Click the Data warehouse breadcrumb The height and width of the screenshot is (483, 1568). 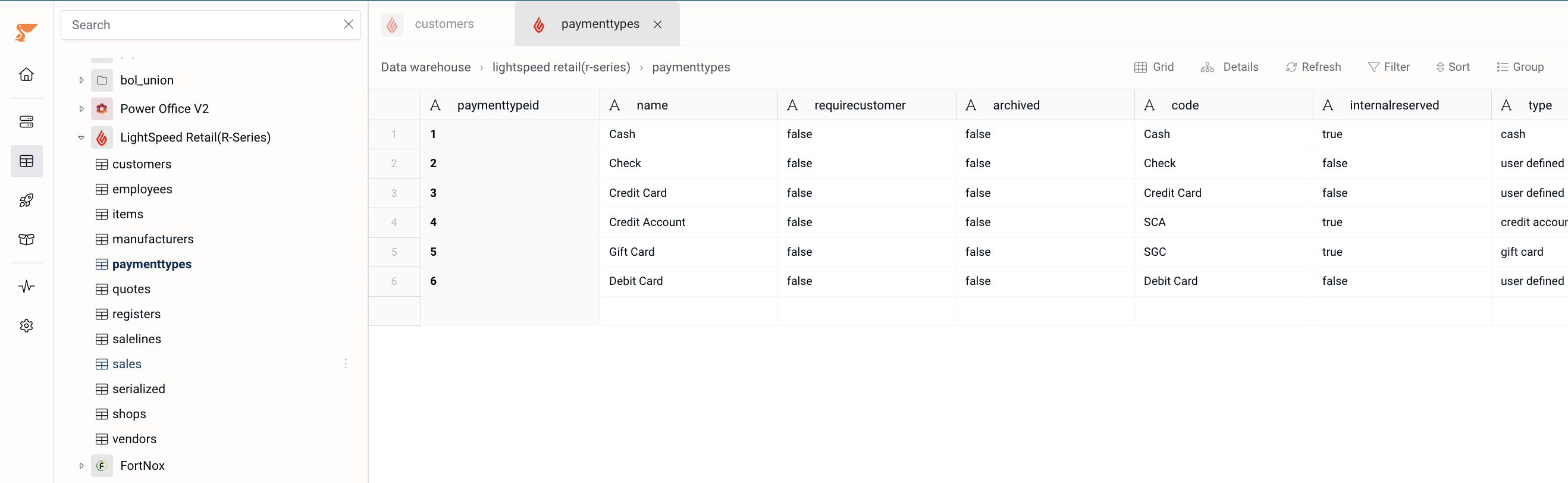pos(425,67)
